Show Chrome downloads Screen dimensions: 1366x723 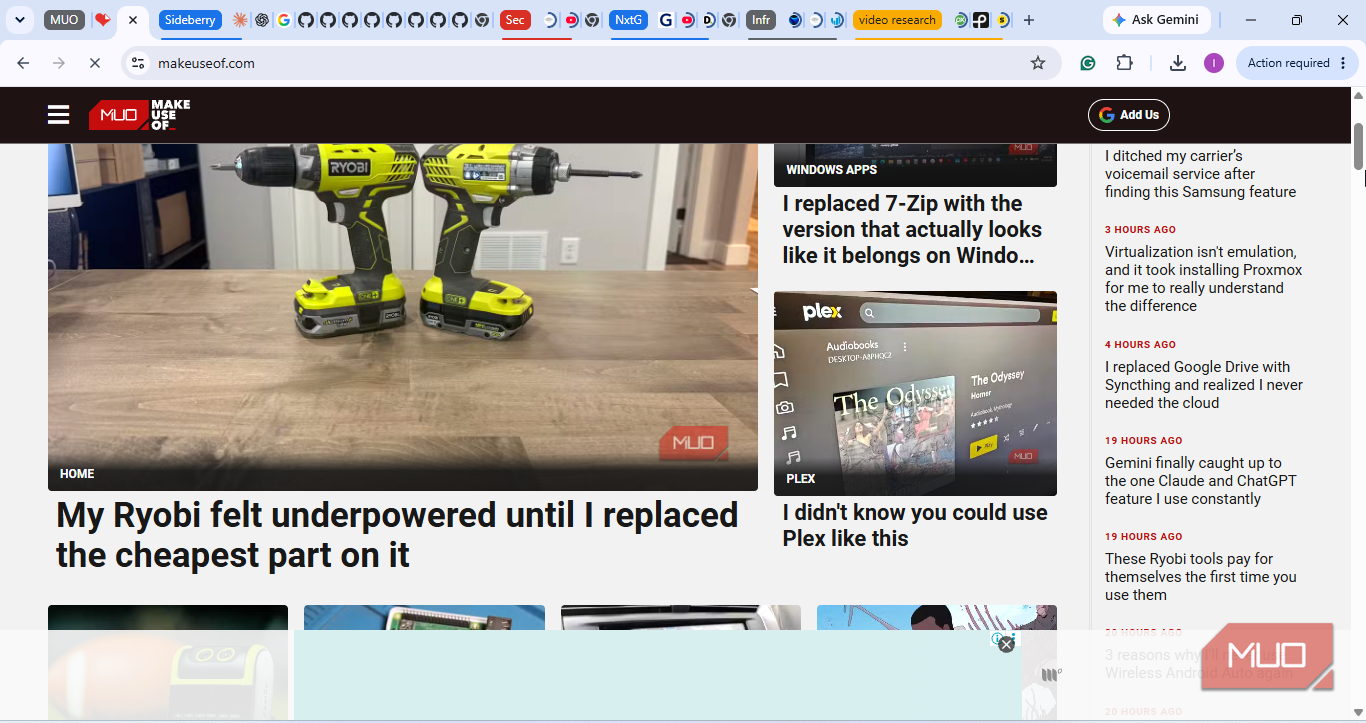(x=1178, y=63)
